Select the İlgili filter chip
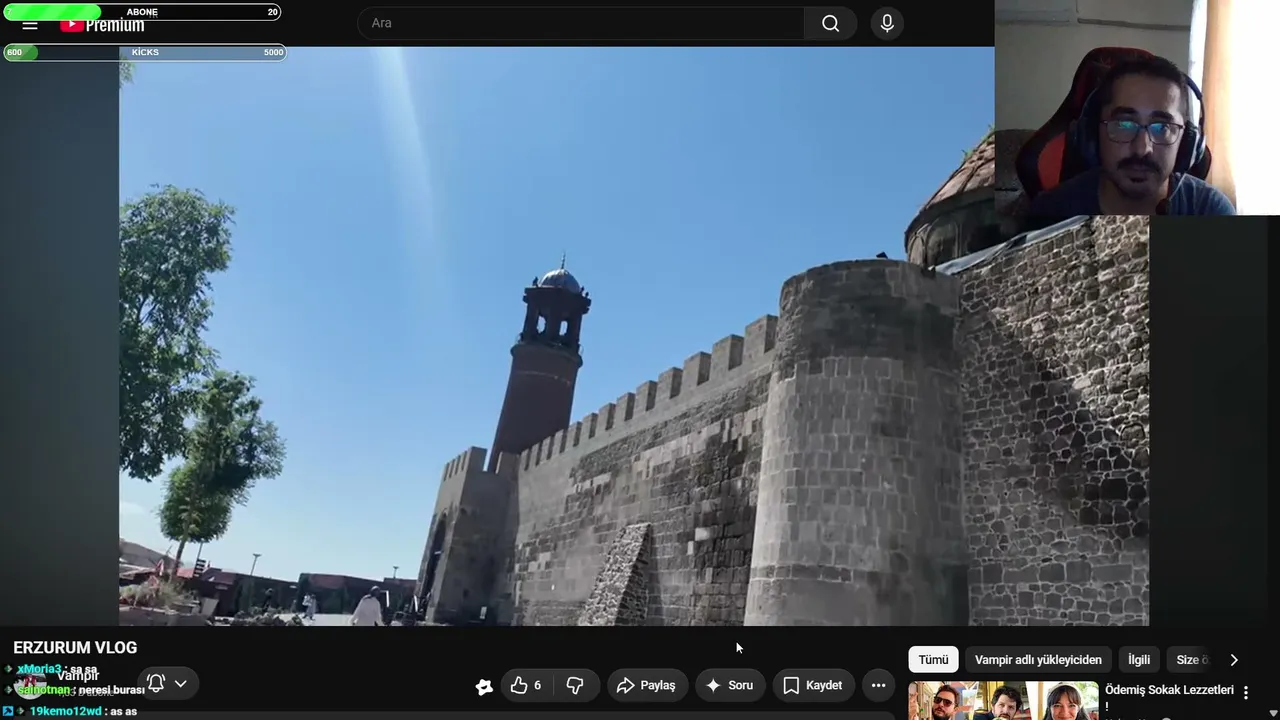The image size is (1280, 720). (x=1139, y=660)
